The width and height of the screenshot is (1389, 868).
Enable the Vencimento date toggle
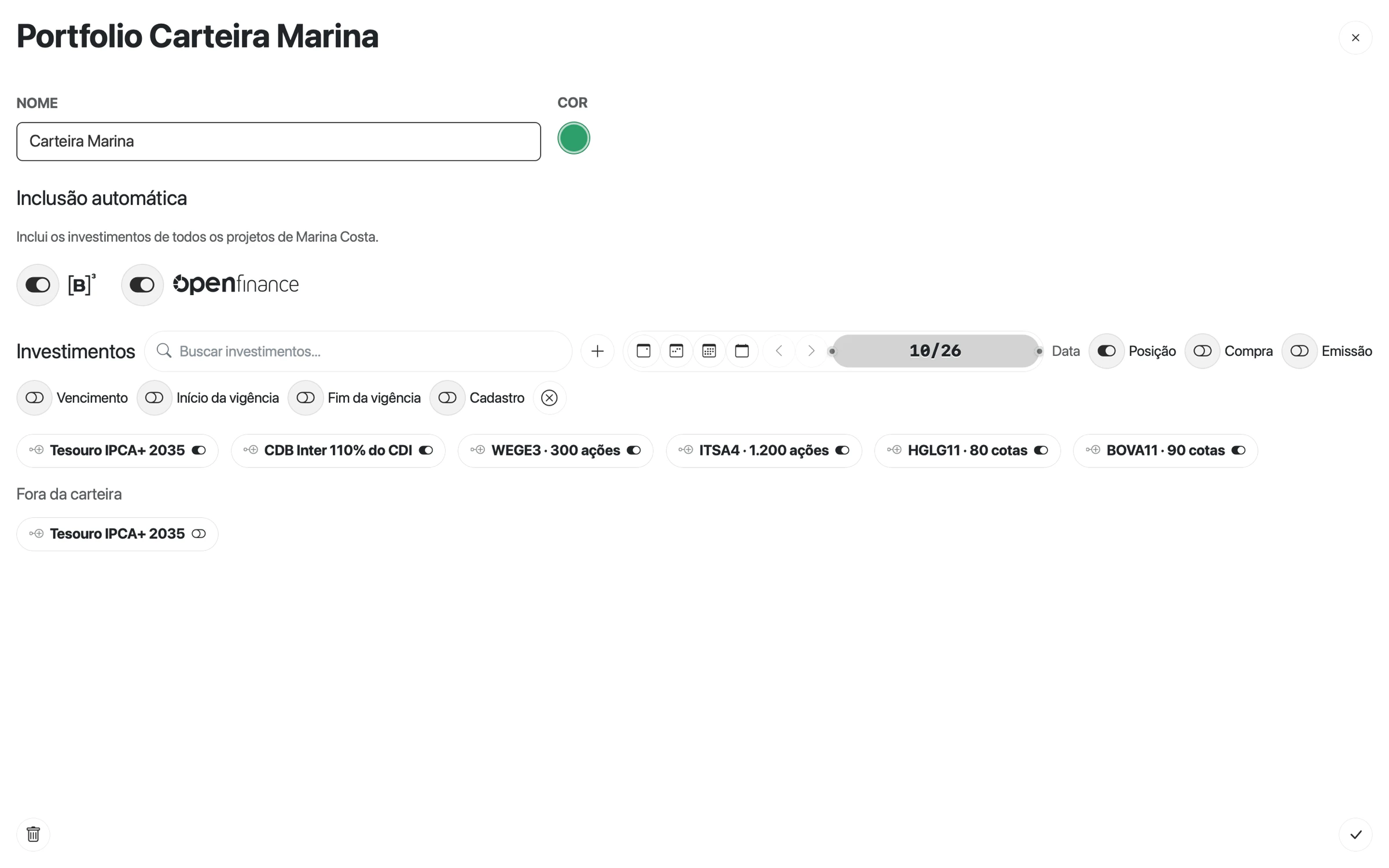[35, 398]
